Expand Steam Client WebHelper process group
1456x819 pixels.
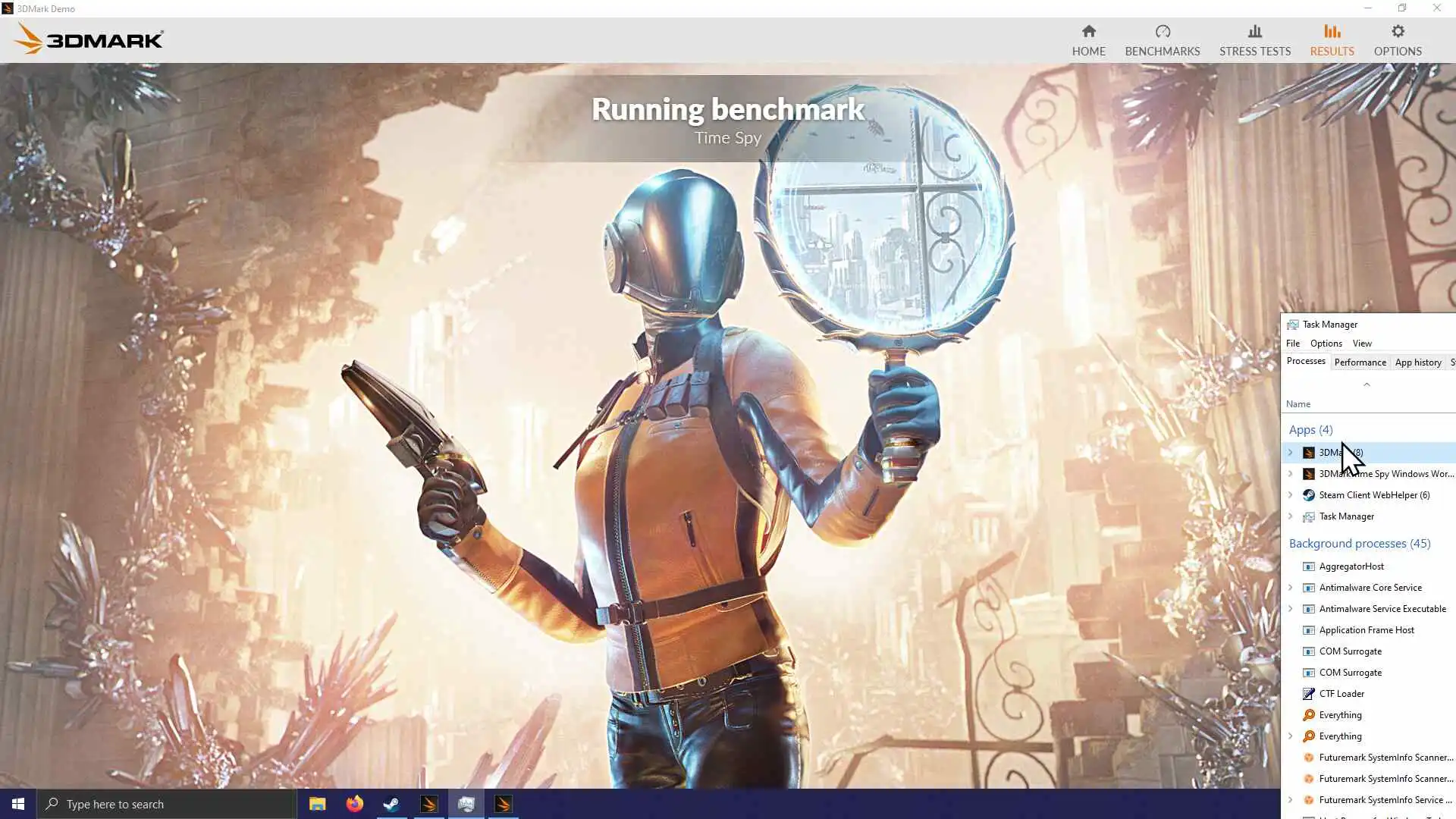coord(1290,495)
